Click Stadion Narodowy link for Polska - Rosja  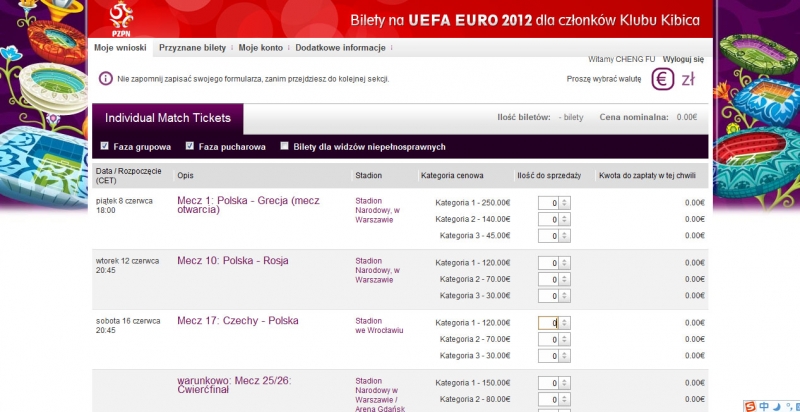378,270
